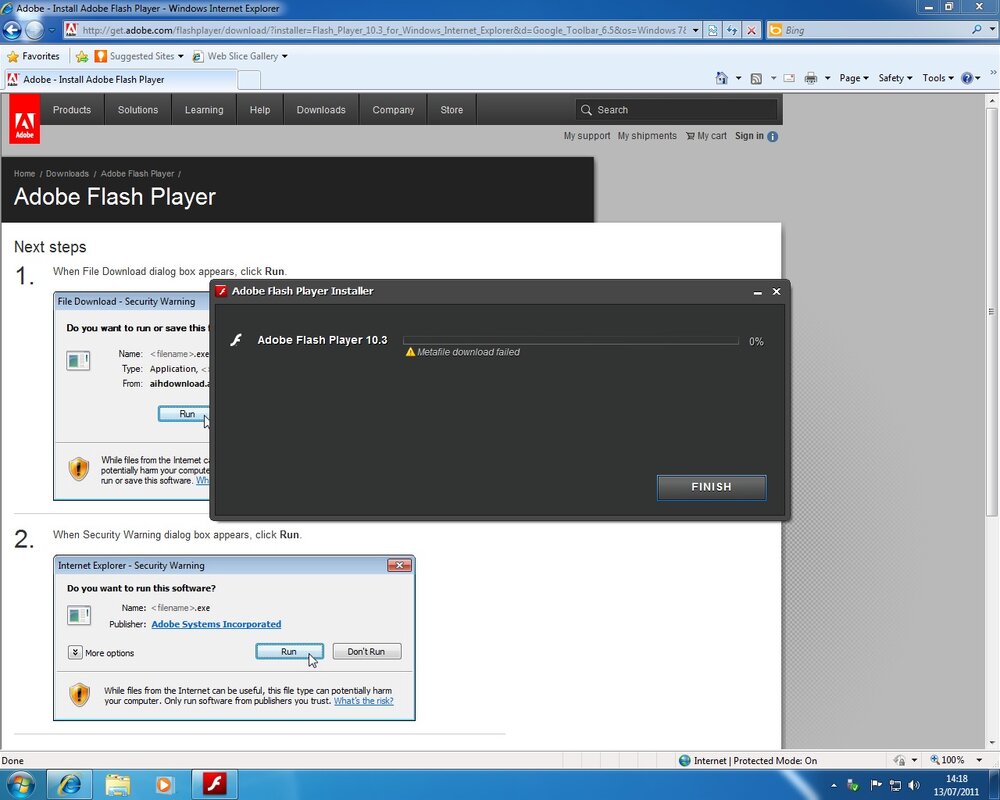Open Internet Explorer from the taskbar
The width and height of the screenshot is (1000, 800).
70,784
